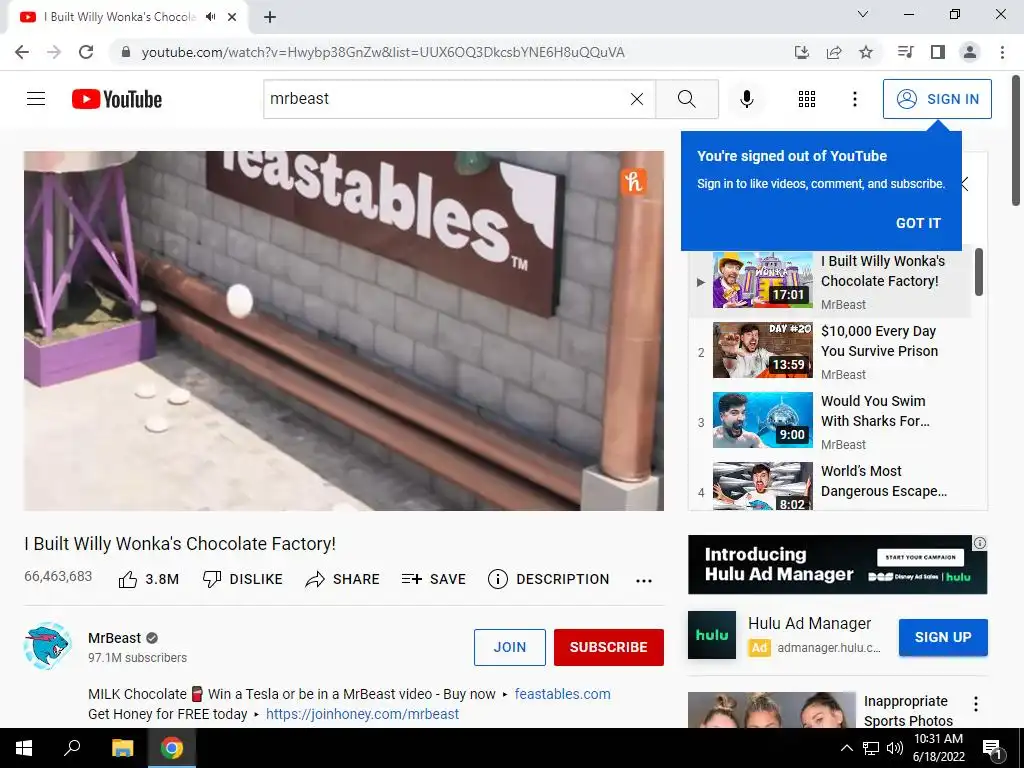Open 'Inappropriate Sports Photos' video

(908, 711)
